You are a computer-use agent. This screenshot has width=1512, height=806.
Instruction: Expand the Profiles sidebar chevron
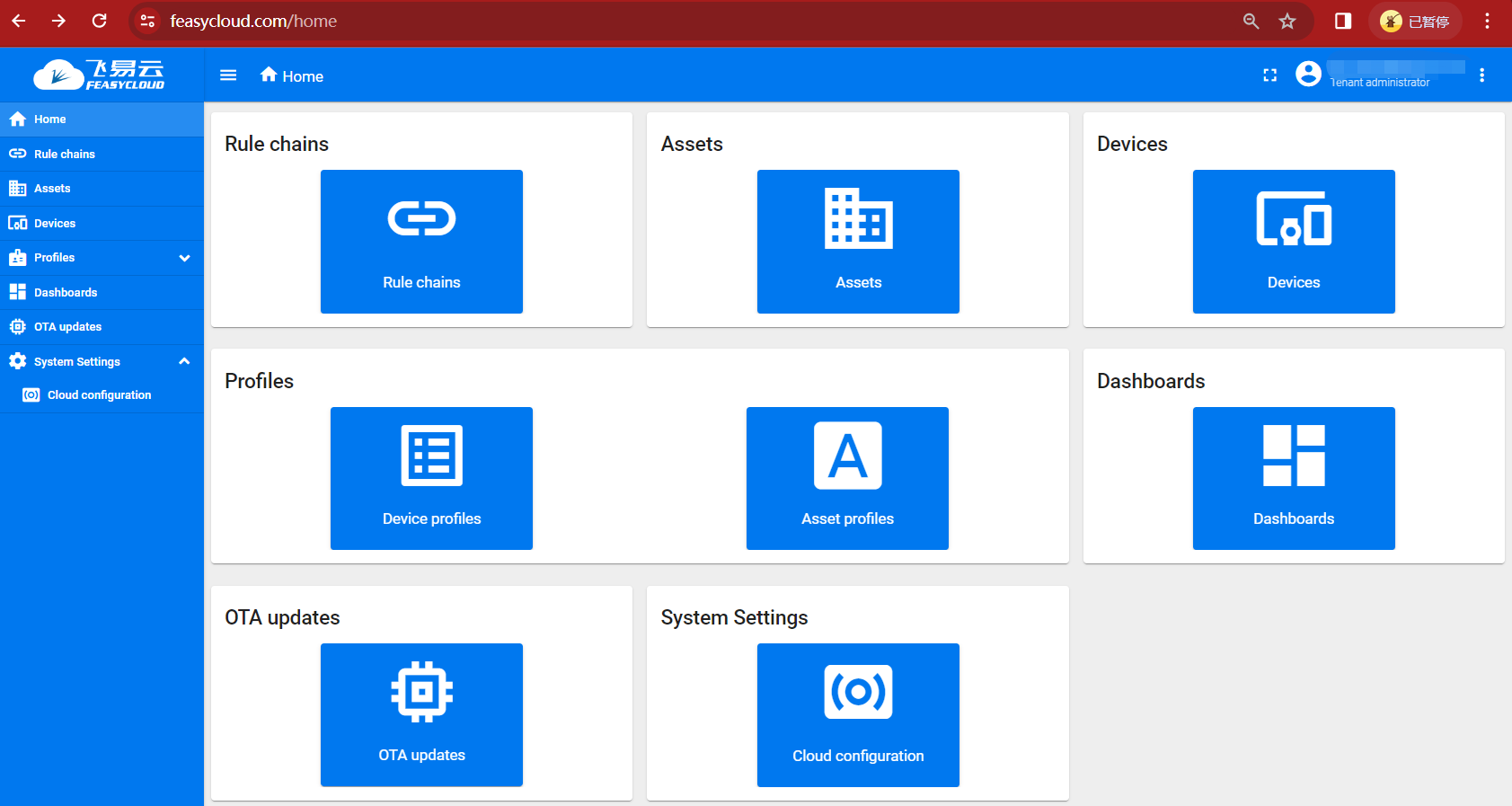point(184,258)
